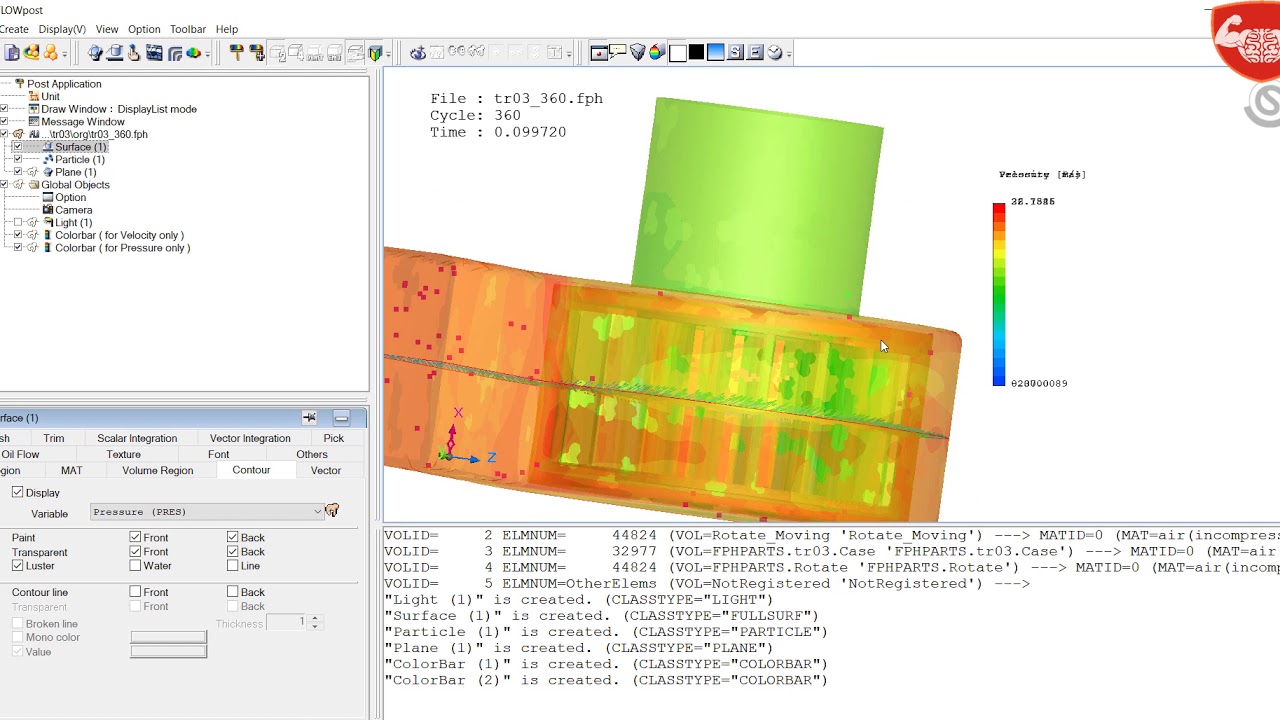This screenshot has height=720, width=1280.
Task: Click the hand icon beside Variable dropdown
Action: tap(332, 511)
